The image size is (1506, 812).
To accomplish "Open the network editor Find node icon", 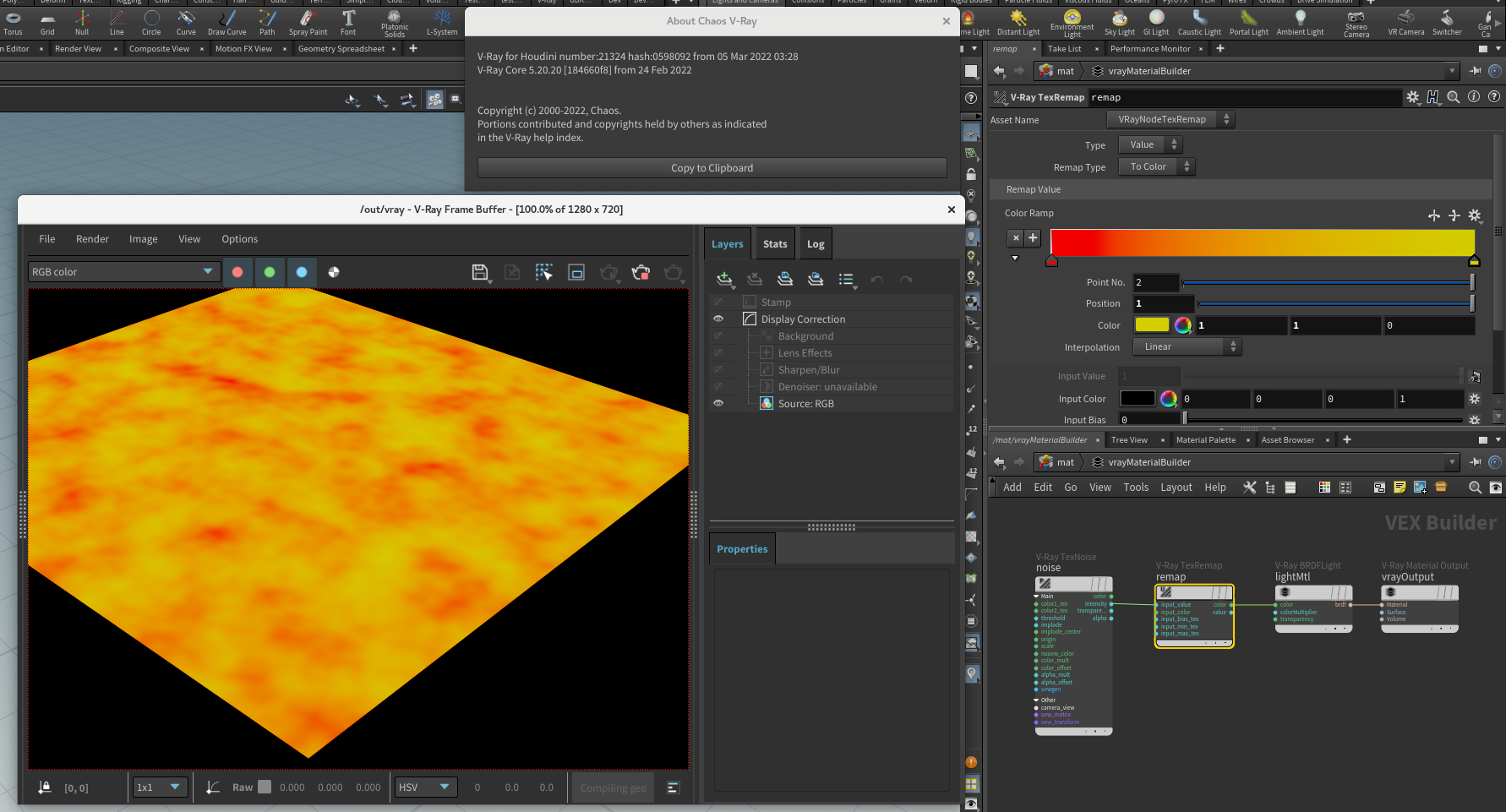I will point(1475,488).
